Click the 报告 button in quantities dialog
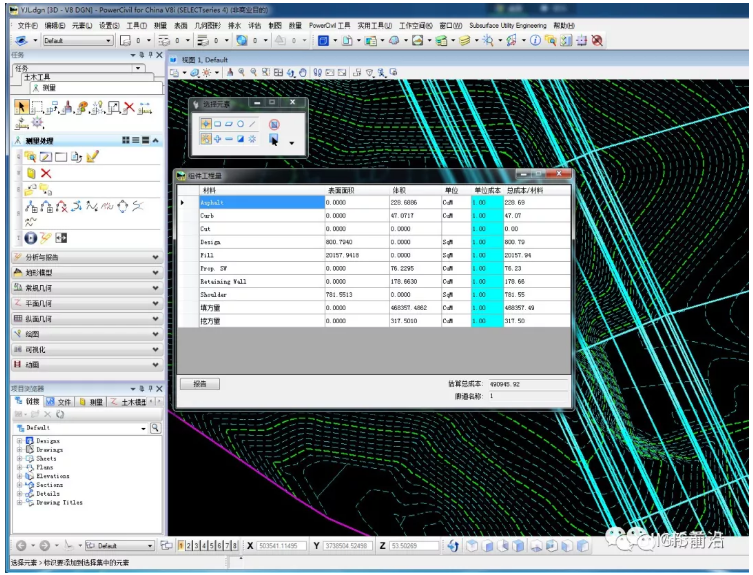This screenshot has width=753, height=575. 200,384
